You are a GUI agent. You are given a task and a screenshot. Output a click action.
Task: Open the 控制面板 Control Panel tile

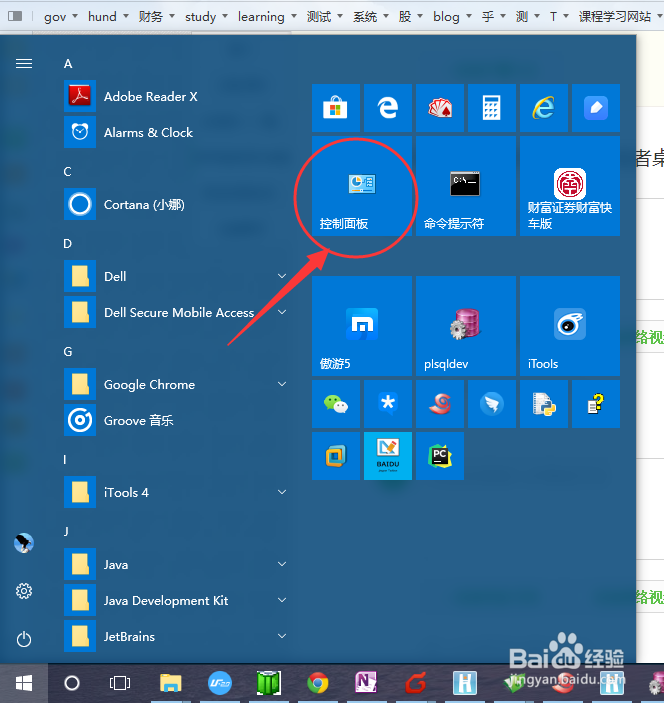pyautogui.click(x=362, y=186)
